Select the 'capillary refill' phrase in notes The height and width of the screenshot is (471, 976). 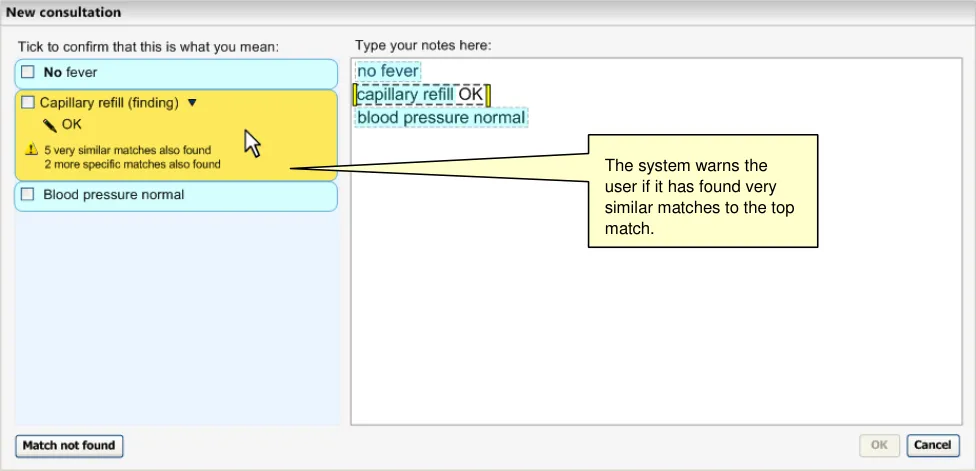tap(405, 95)
